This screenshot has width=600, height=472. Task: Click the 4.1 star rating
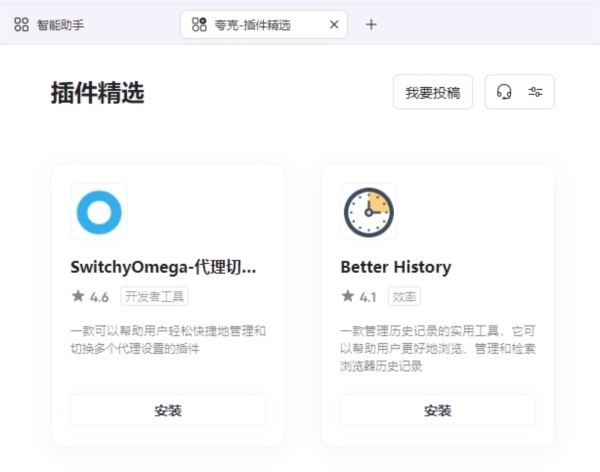(x=359, y=296)
